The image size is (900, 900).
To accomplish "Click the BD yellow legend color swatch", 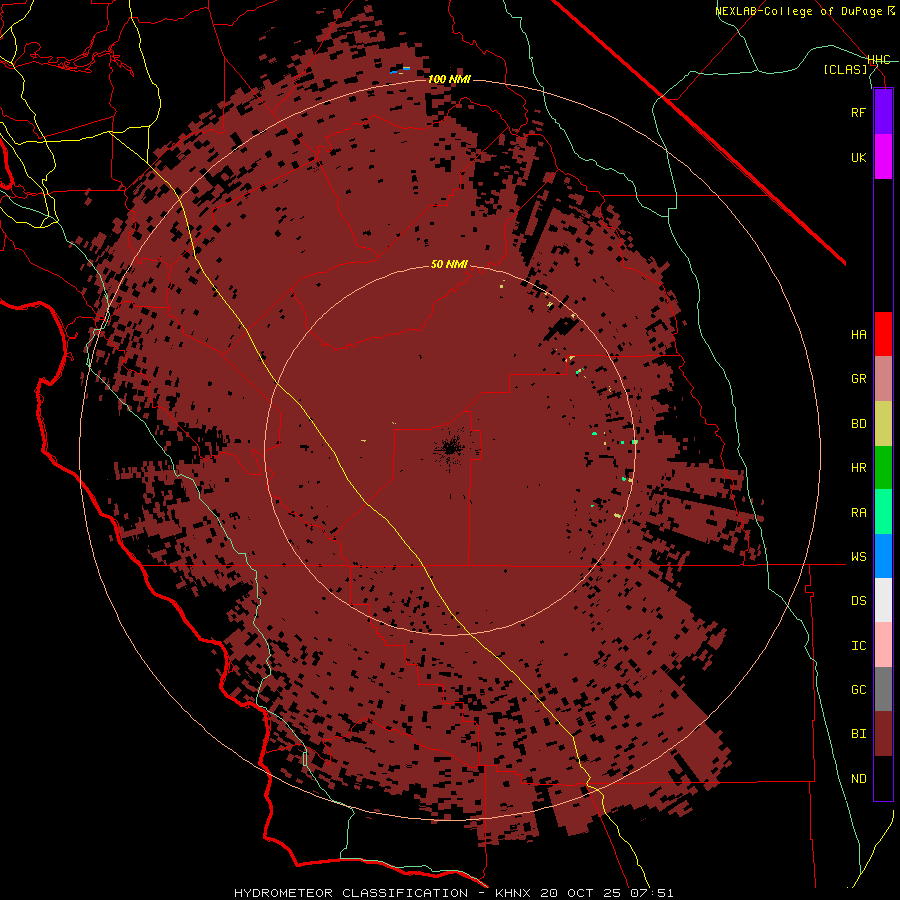I will [x=883, y=424].
